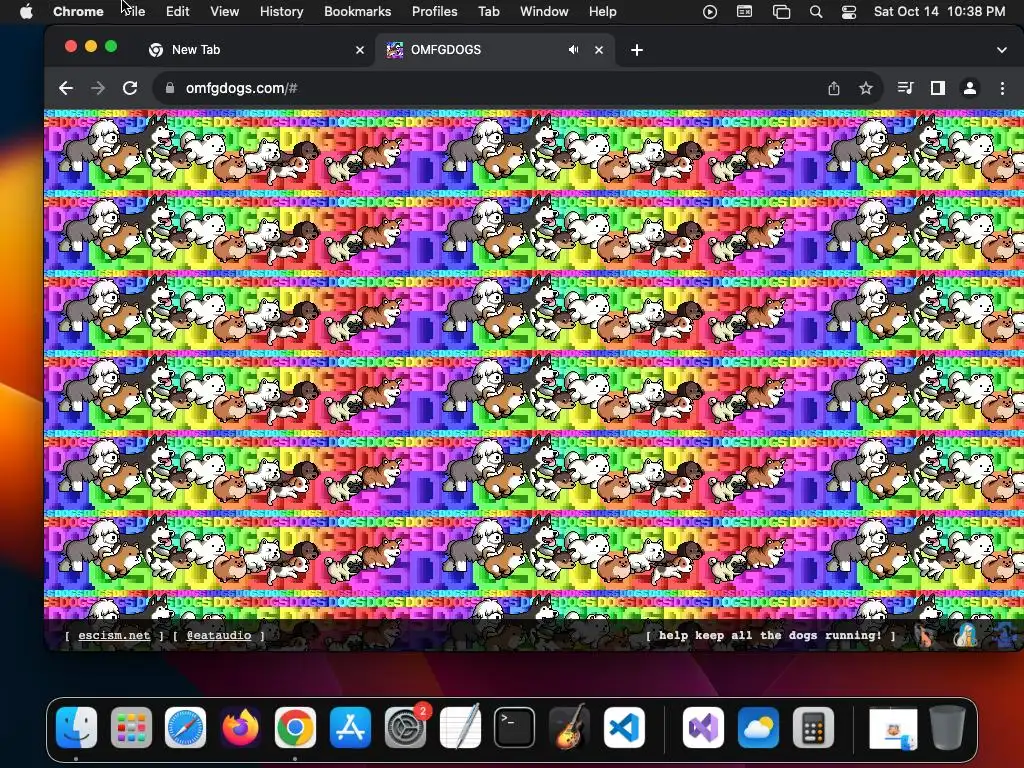Click 'help keep all the dogs running!' link
This screenshot has height=768, width=1024.
tap(771, 635)
